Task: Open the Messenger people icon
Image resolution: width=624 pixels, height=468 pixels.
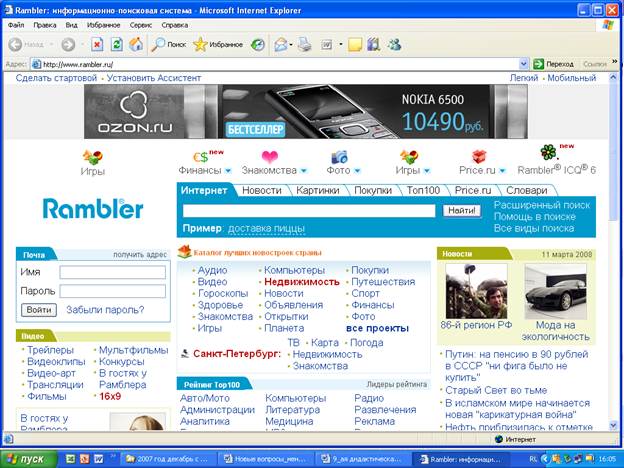Action: pos(394,45)
